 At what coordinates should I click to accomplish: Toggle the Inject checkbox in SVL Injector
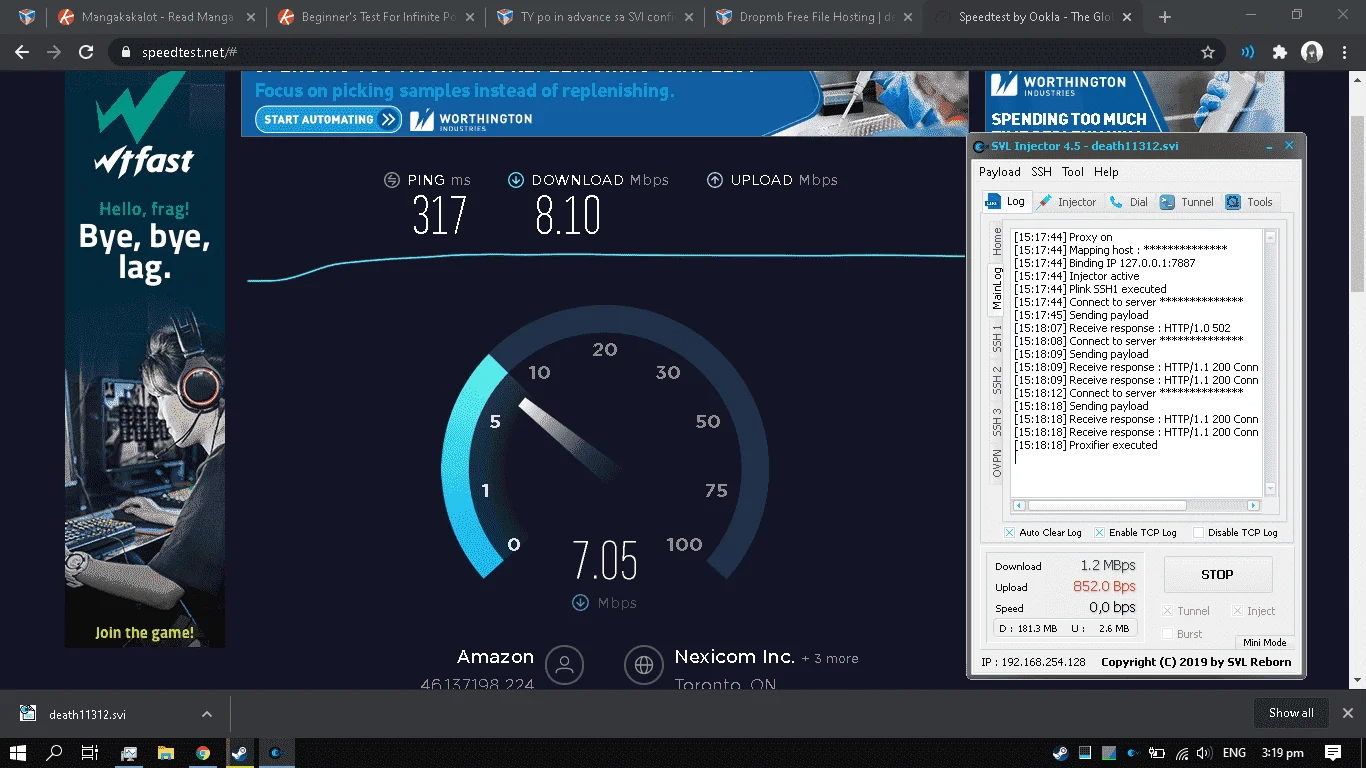(1238, 611)
